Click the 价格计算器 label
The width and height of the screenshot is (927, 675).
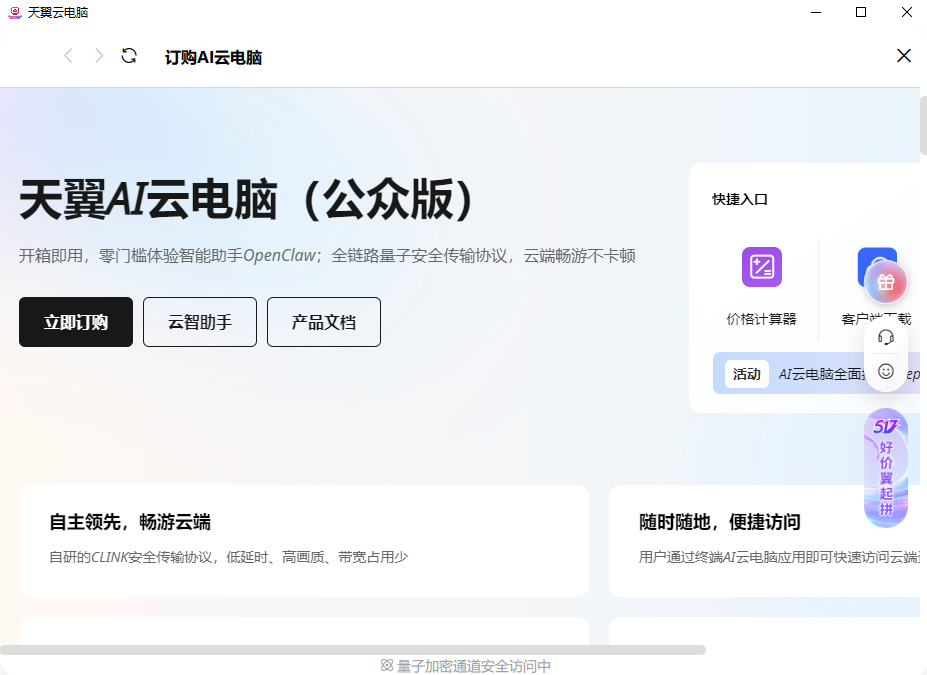pyautogui.click(x=761, y=319)
